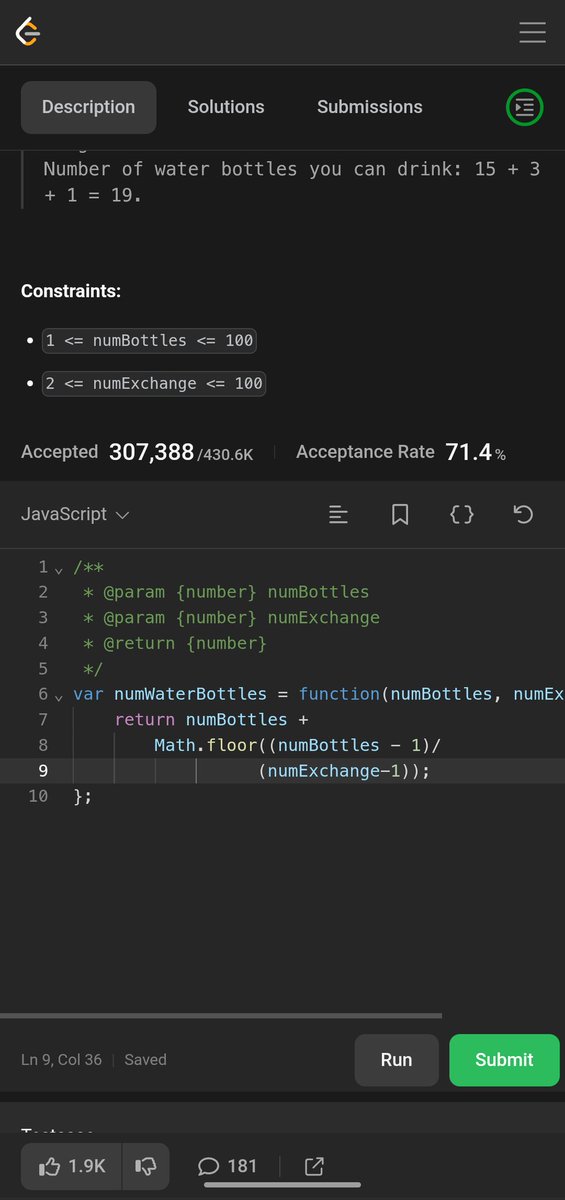Collapse the function fold at line 6
Image resolution: width=565 pixels, height=1200 pixels.
pyautogui.click(x=59, y=696)
